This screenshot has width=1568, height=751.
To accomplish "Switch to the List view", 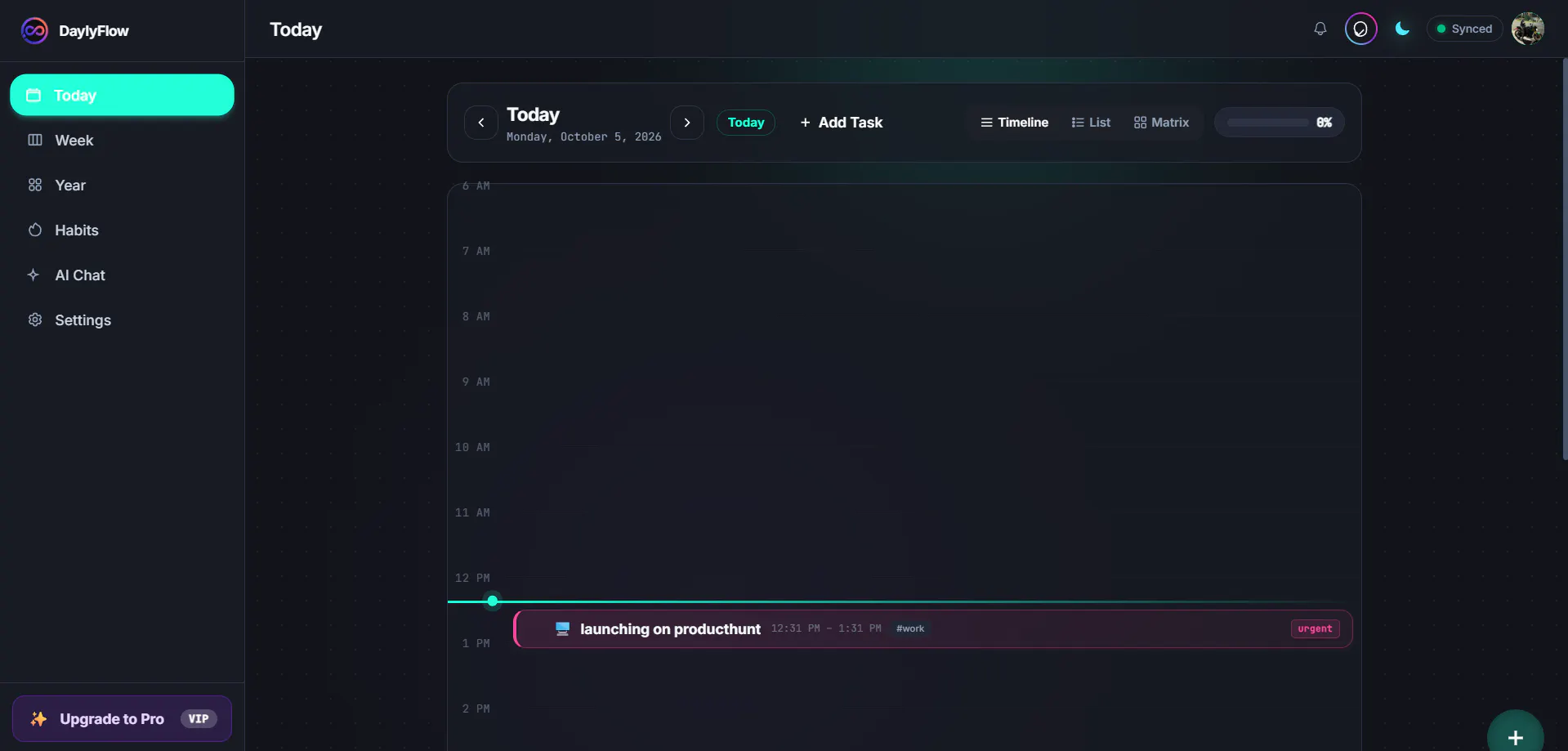I will point(1091,123).
